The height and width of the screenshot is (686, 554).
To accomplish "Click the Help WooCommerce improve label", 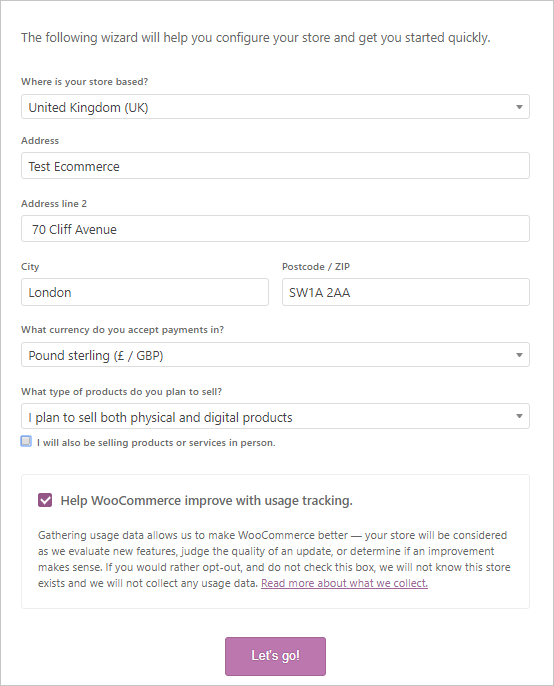I will [207, 500].
